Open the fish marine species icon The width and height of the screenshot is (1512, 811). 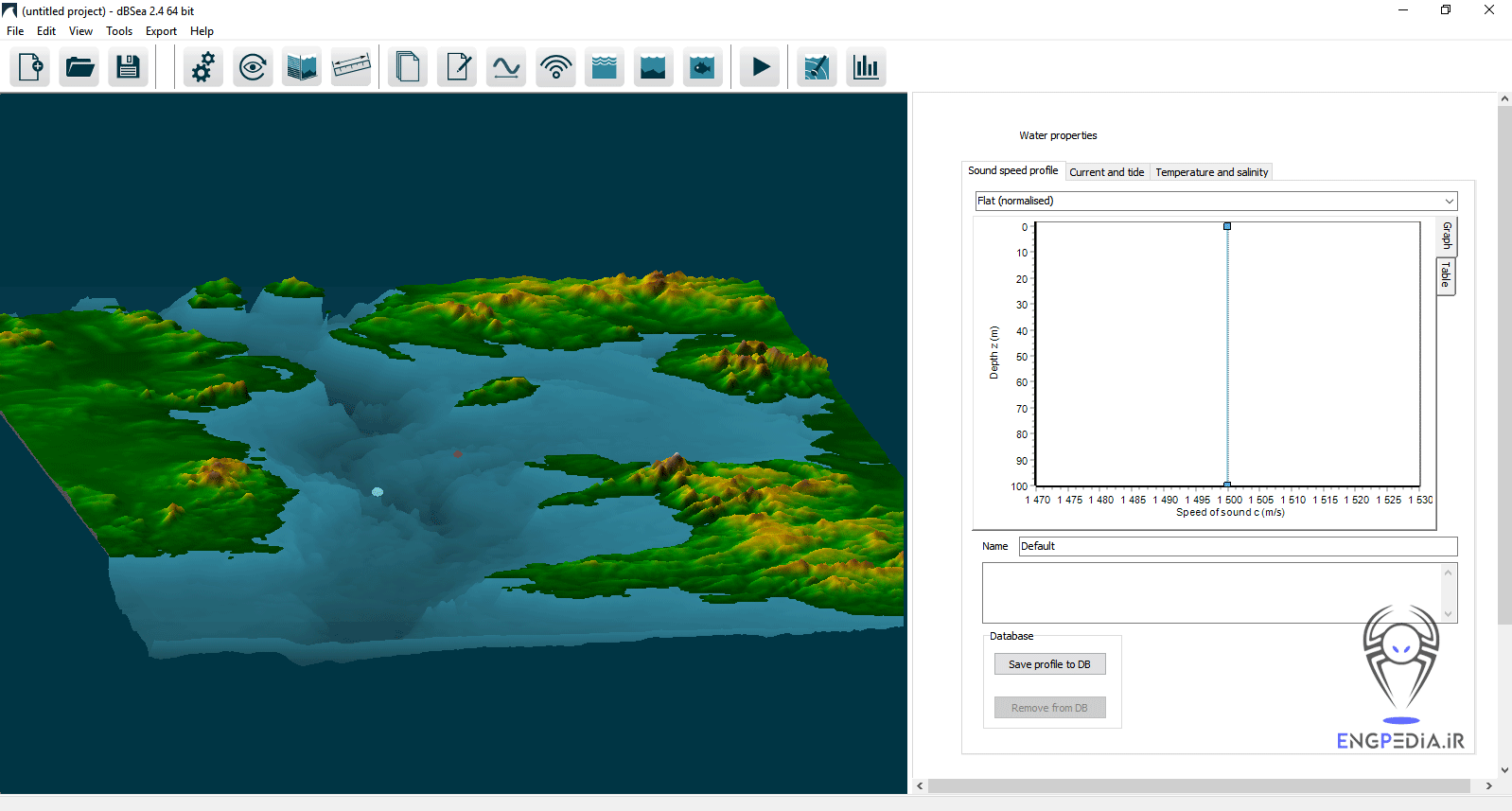point(702,67)
